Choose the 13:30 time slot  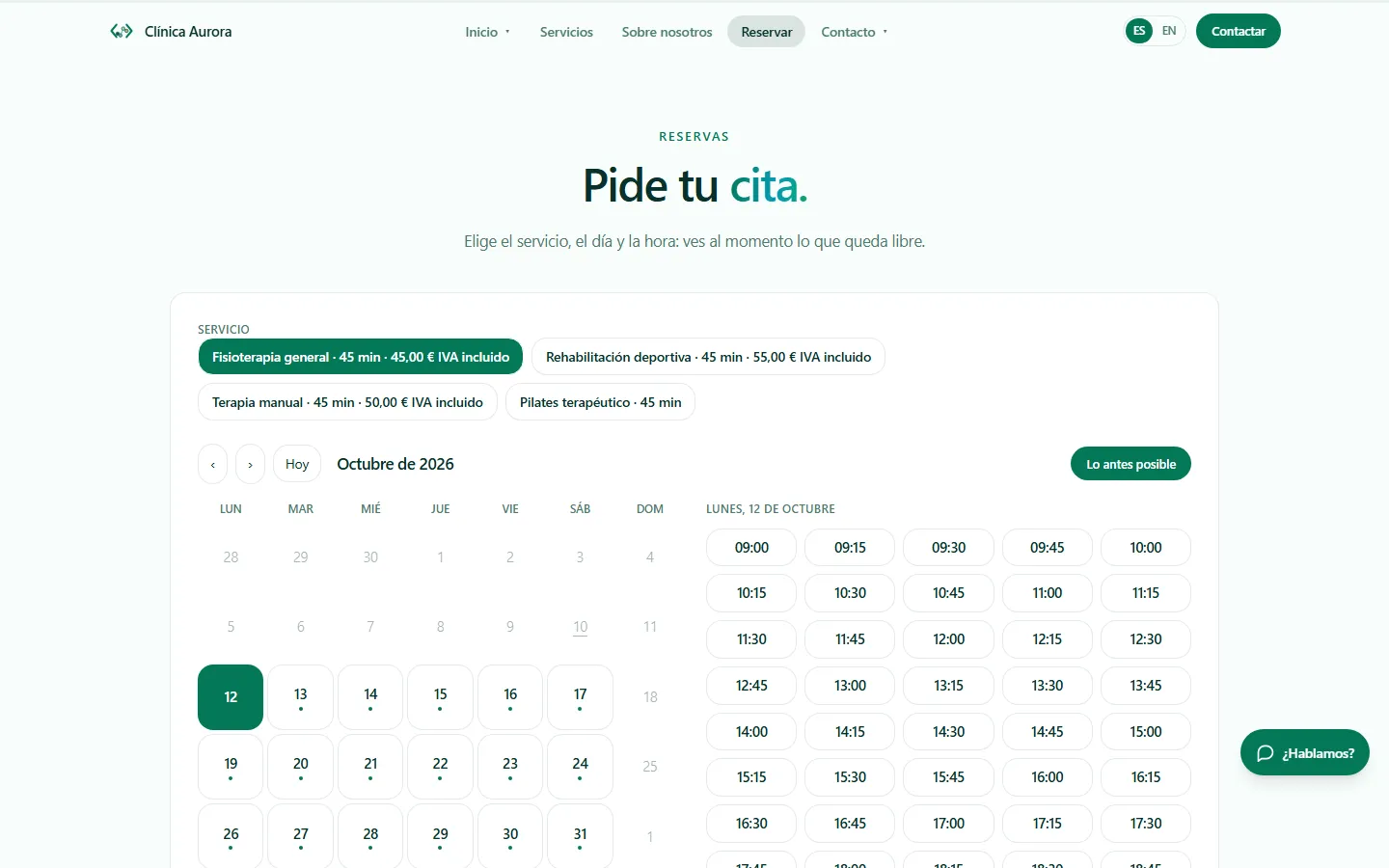(1048, 686)
